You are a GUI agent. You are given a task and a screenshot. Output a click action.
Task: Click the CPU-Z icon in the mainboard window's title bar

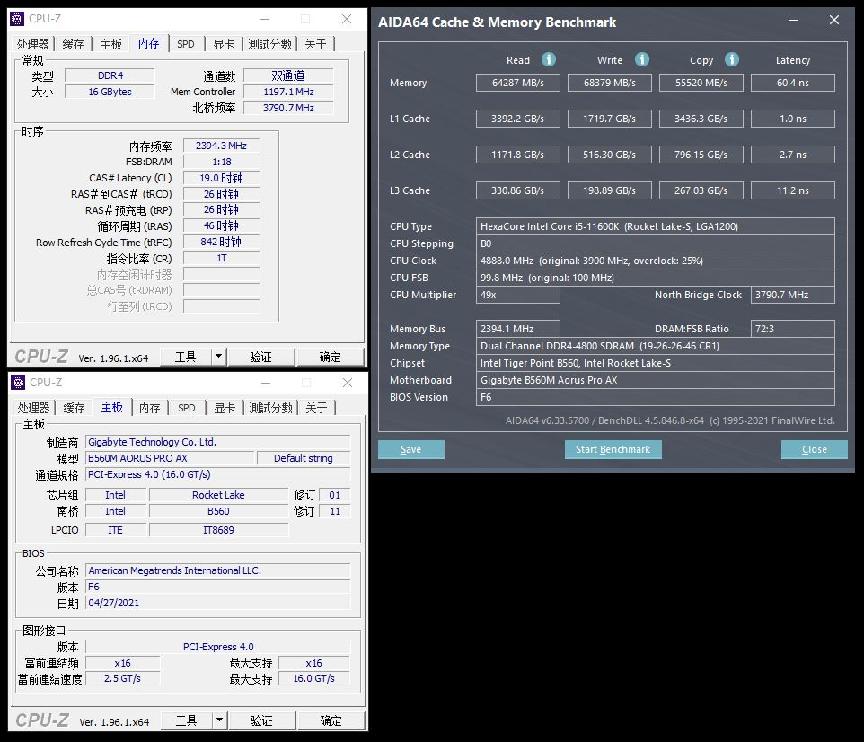pos(16,382)
